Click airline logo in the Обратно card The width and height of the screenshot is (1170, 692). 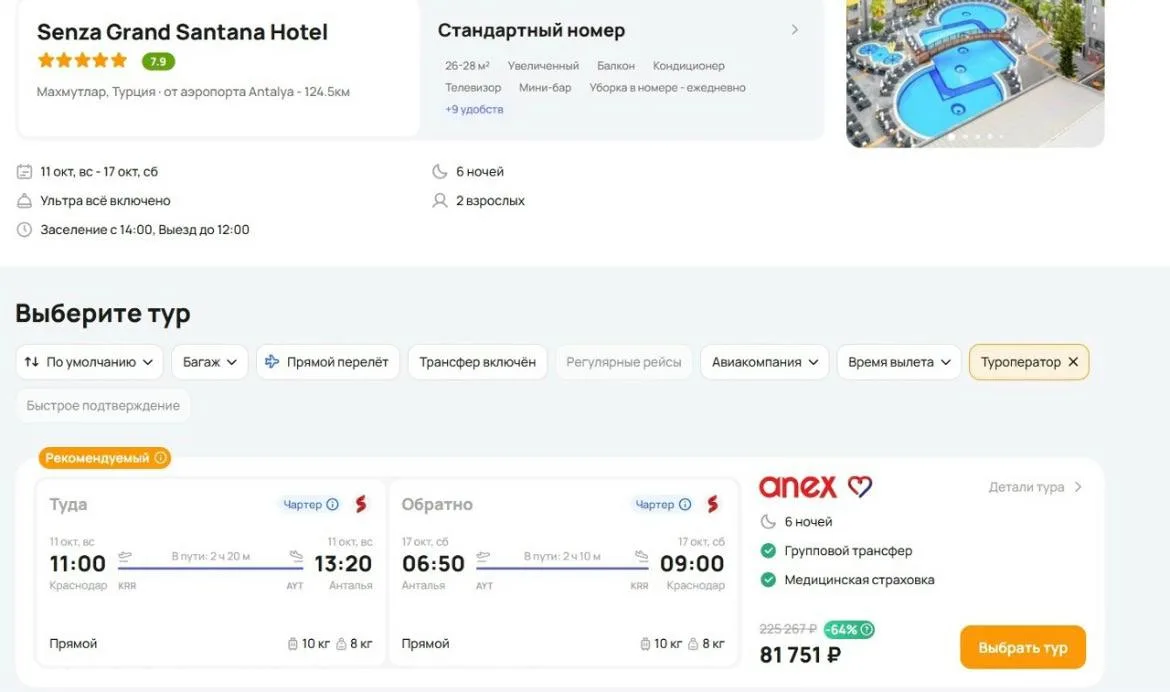713,505
